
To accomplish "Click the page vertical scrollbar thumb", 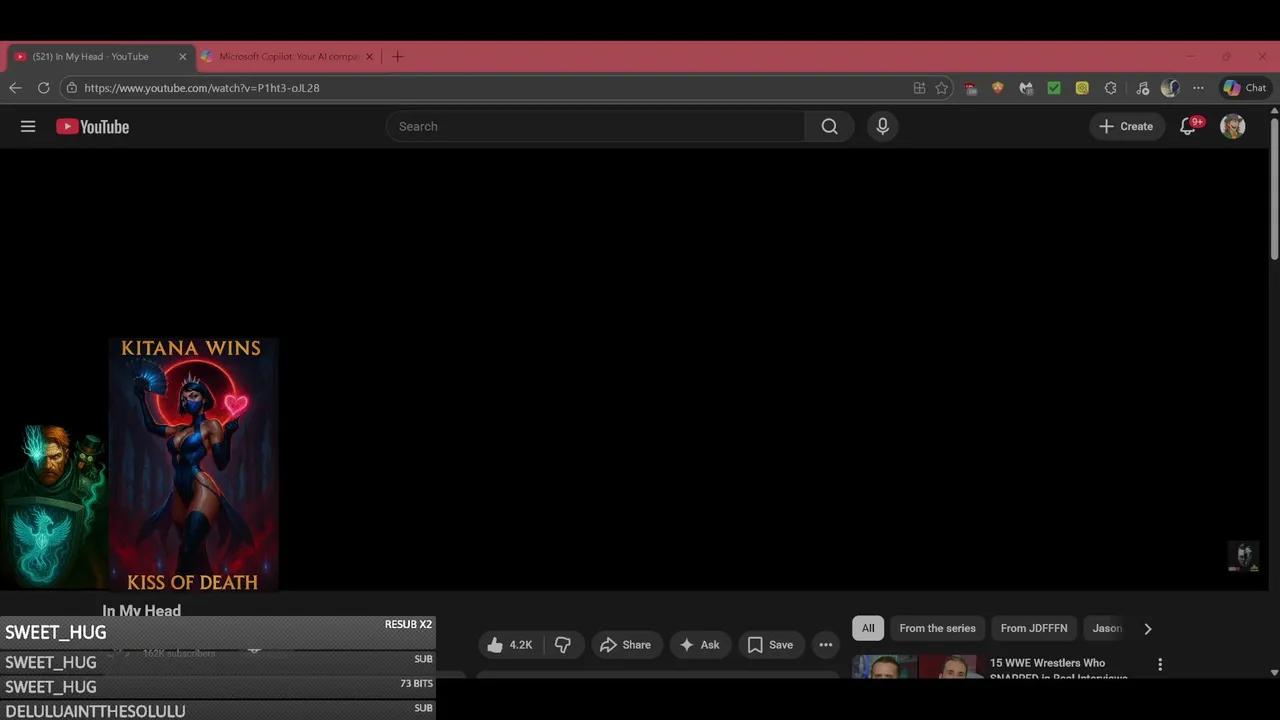I will pyautogui.click(x=1274, y=188).
